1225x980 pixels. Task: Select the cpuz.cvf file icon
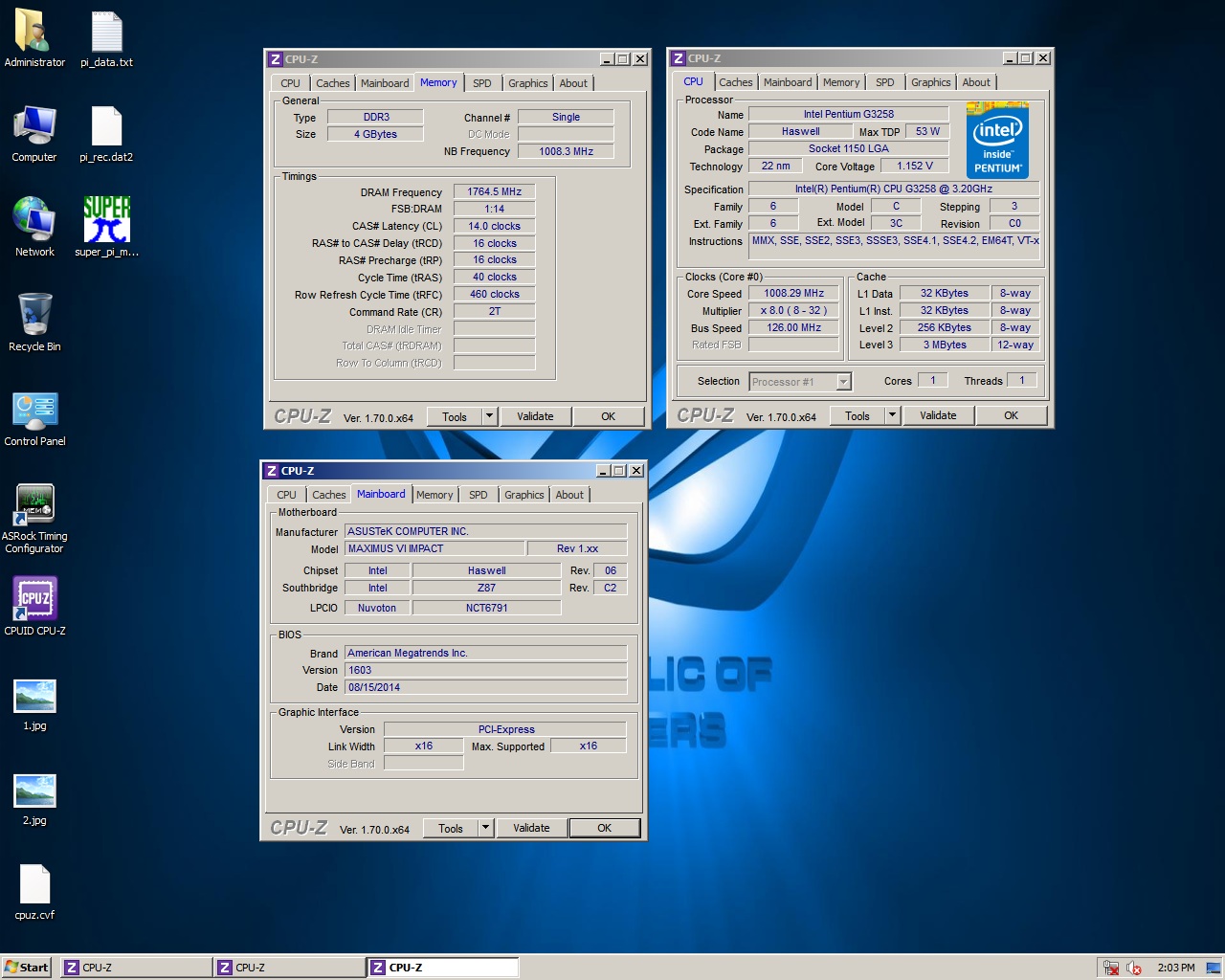click(x=34, y=884)
